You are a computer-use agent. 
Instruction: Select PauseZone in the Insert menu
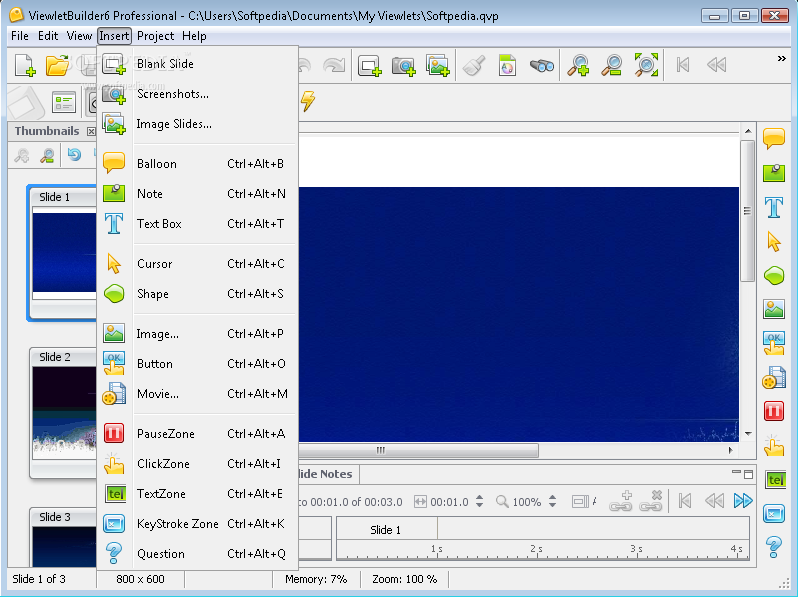(x=197, y=434)
